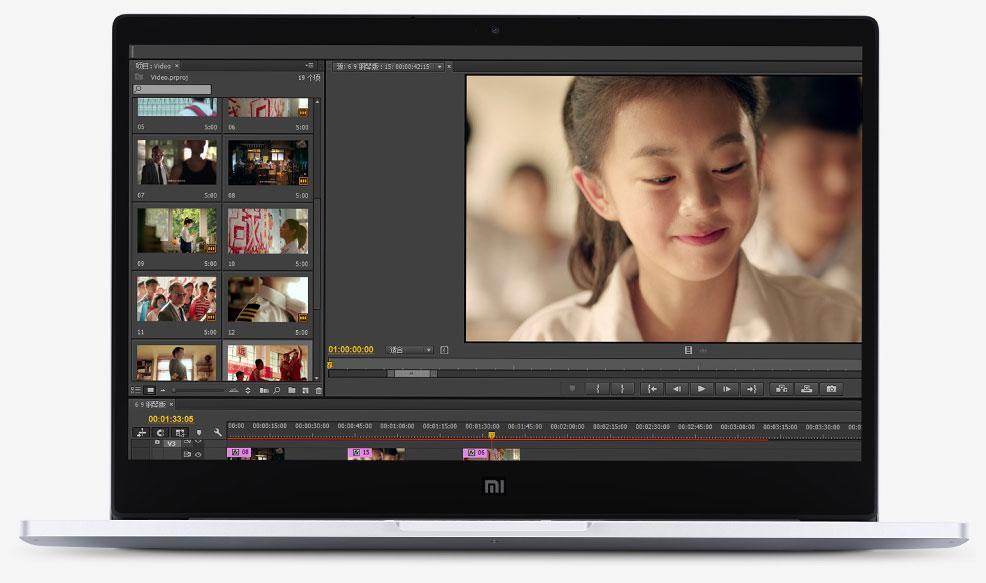This screenshot has height=583, width=986.
Task: Click the project folder icon beside Video.prproj
Action: point(139,77)
